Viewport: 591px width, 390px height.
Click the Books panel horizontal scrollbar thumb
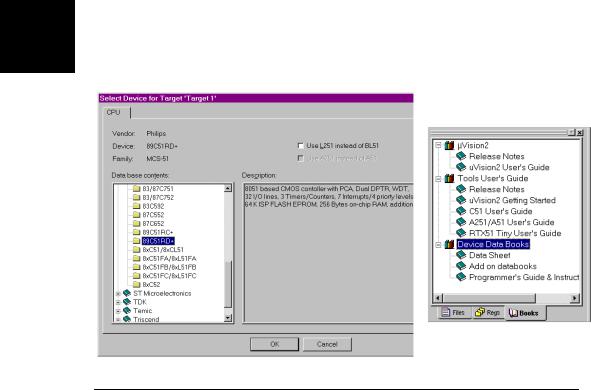click(x=489, y=298)
